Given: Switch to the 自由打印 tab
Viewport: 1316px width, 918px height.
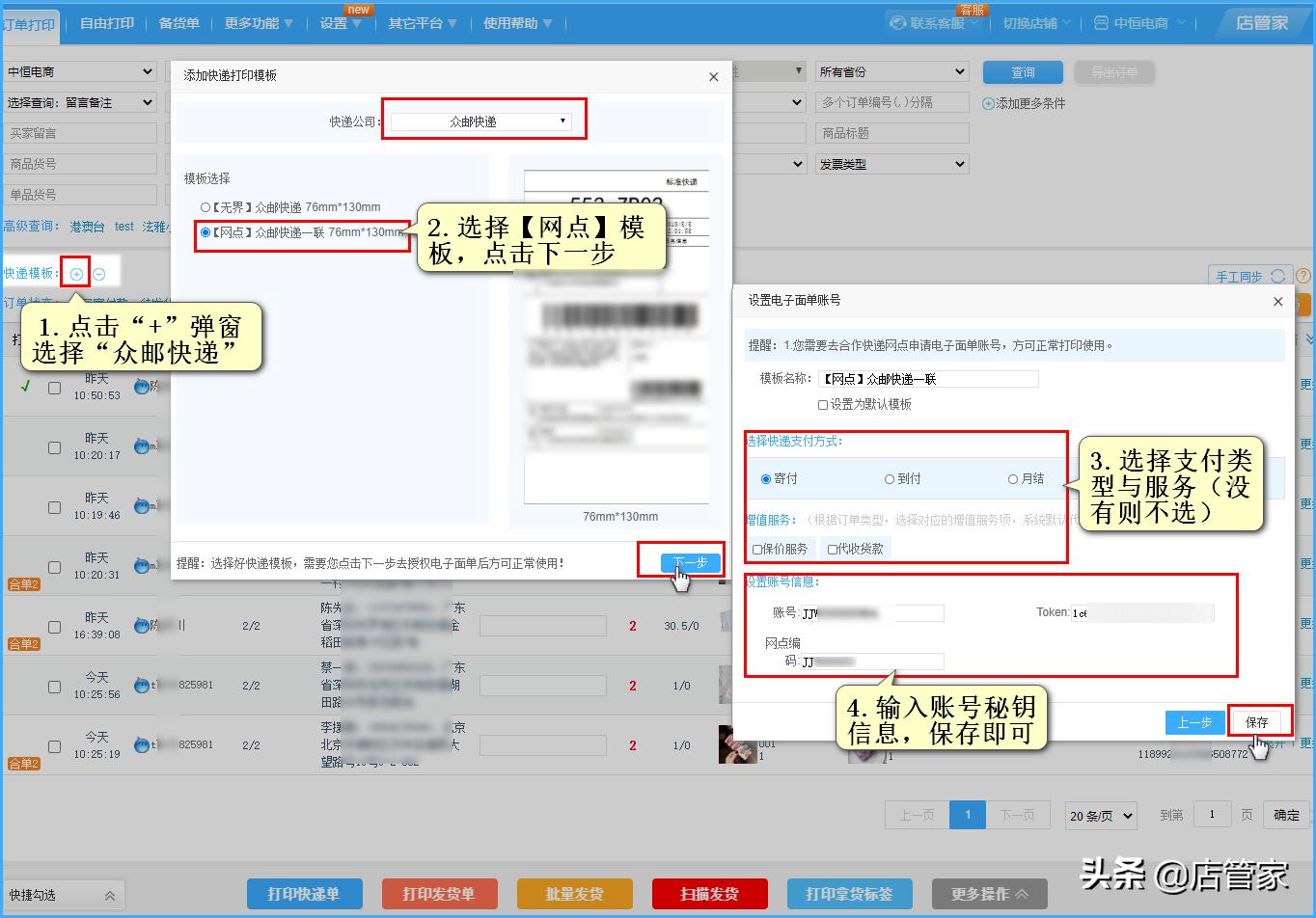Looking at the screenshot, I should (x=106, y=23).
